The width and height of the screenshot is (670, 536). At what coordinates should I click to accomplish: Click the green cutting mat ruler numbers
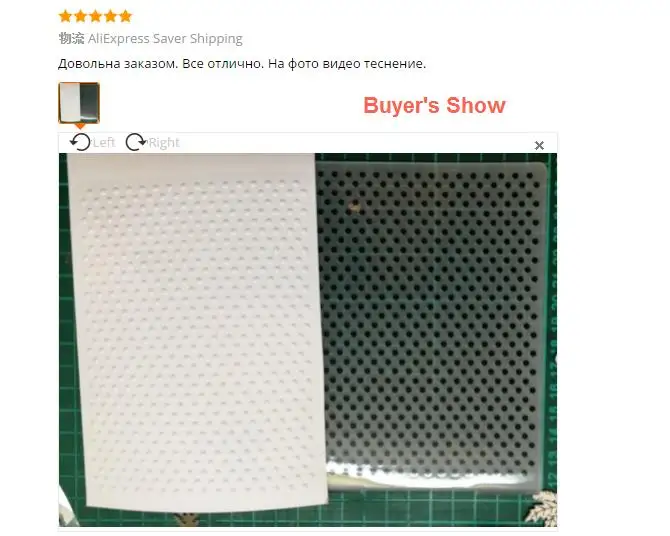(552, 333)
